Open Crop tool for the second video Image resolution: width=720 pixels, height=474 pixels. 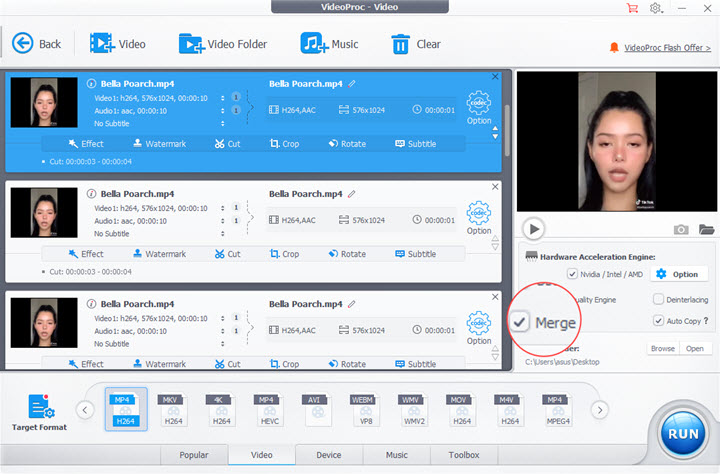coord(284,254)
